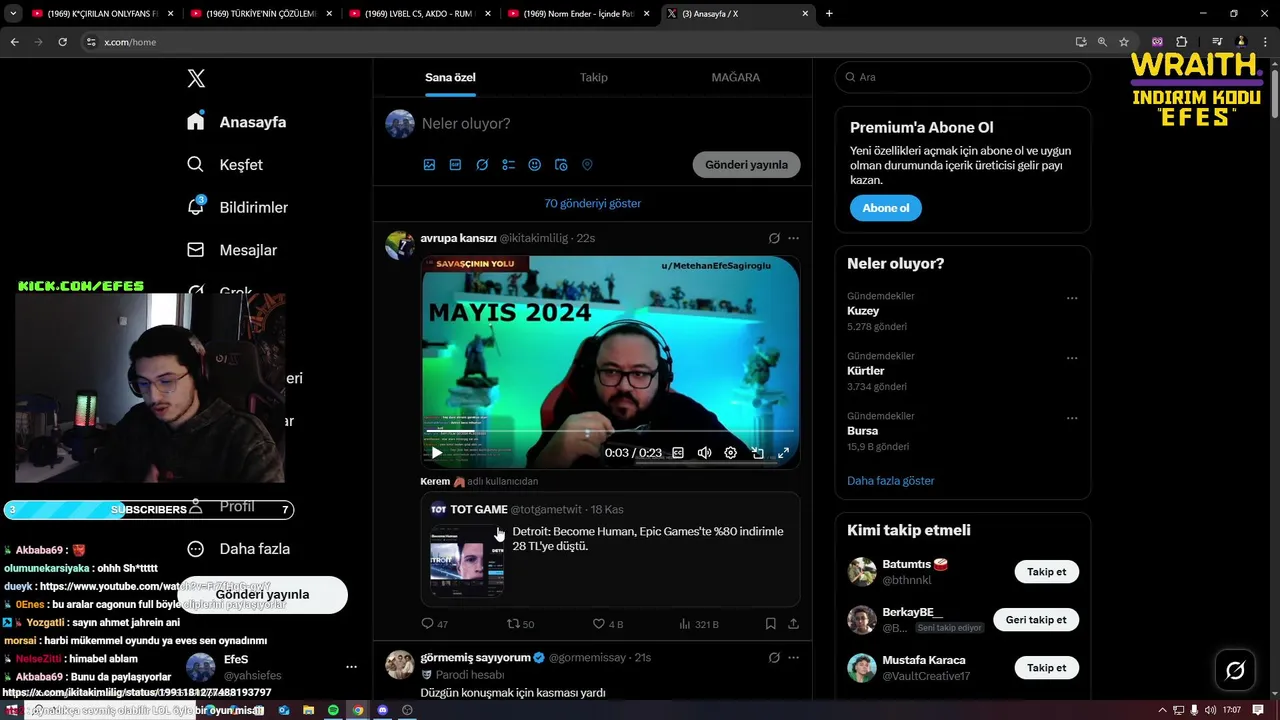Toggle video captions
The height and width of the screenshot is (720, 1280).
678,453
